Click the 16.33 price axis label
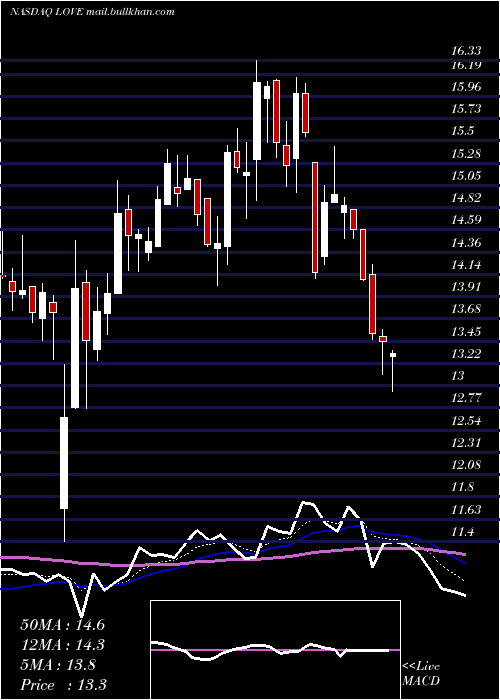 pos(466,51)
